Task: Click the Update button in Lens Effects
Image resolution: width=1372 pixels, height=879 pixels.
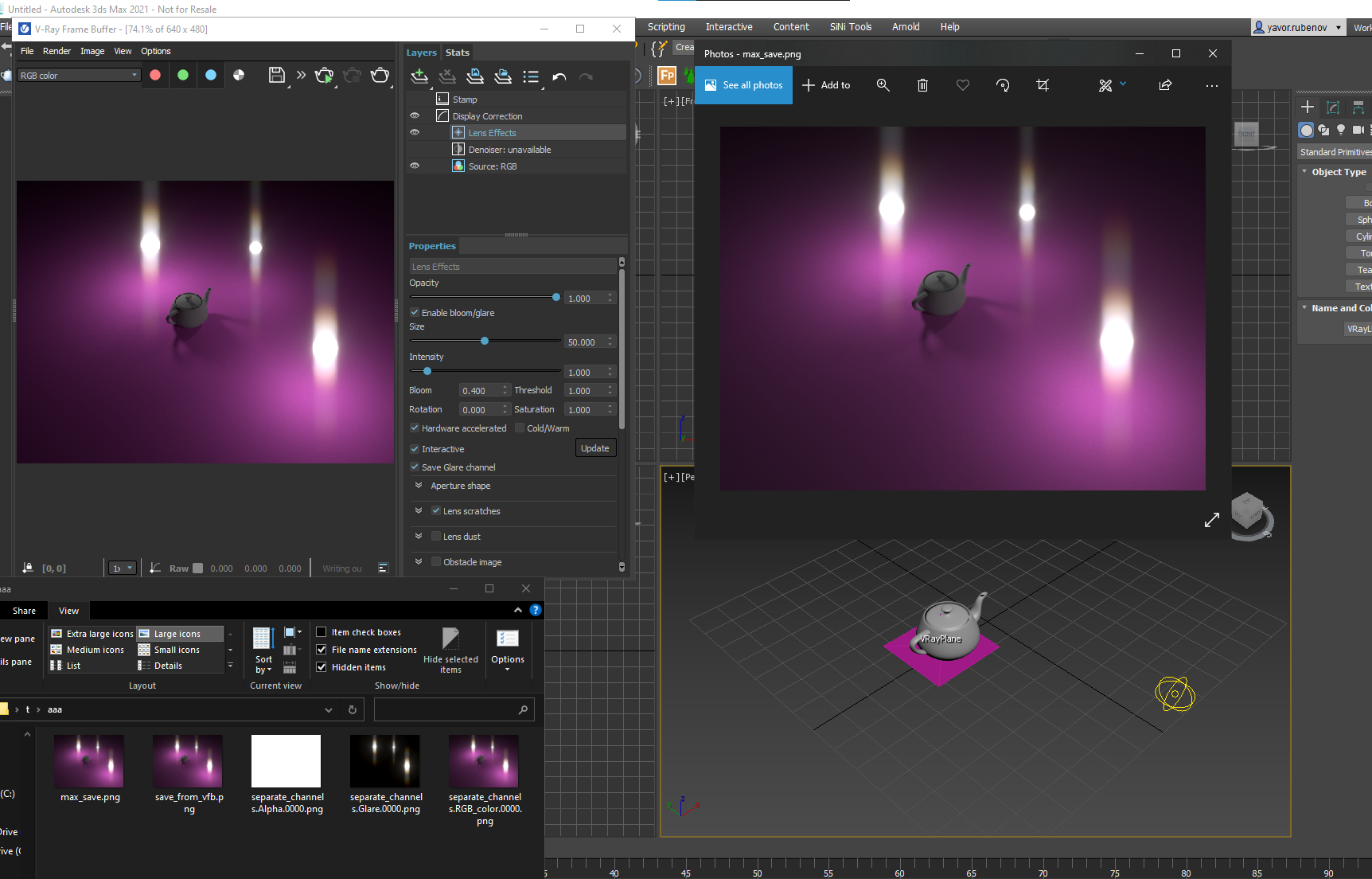Action: coord(595,448)
